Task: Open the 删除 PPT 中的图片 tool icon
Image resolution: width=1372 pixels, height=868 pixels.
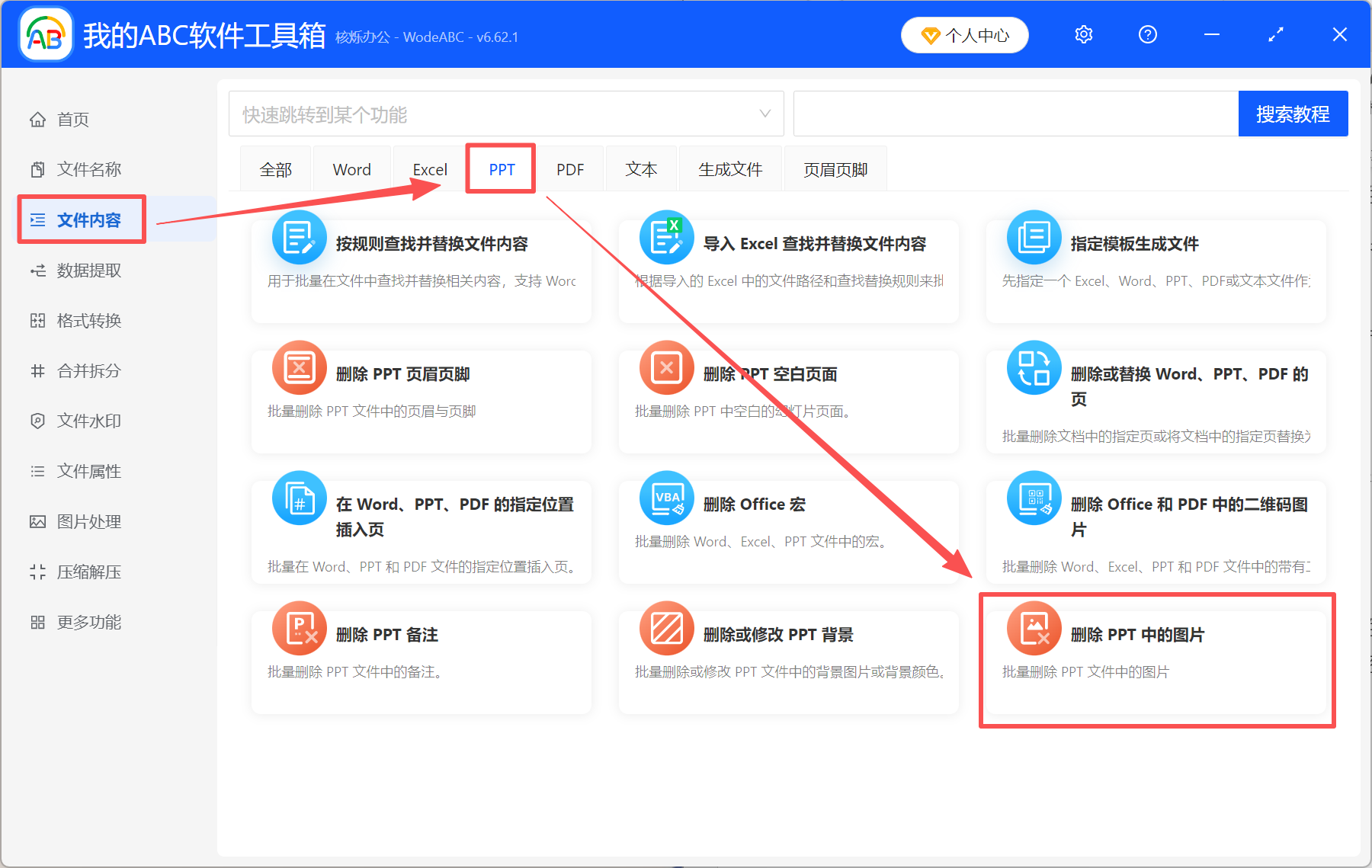Action: [1034, 628]
